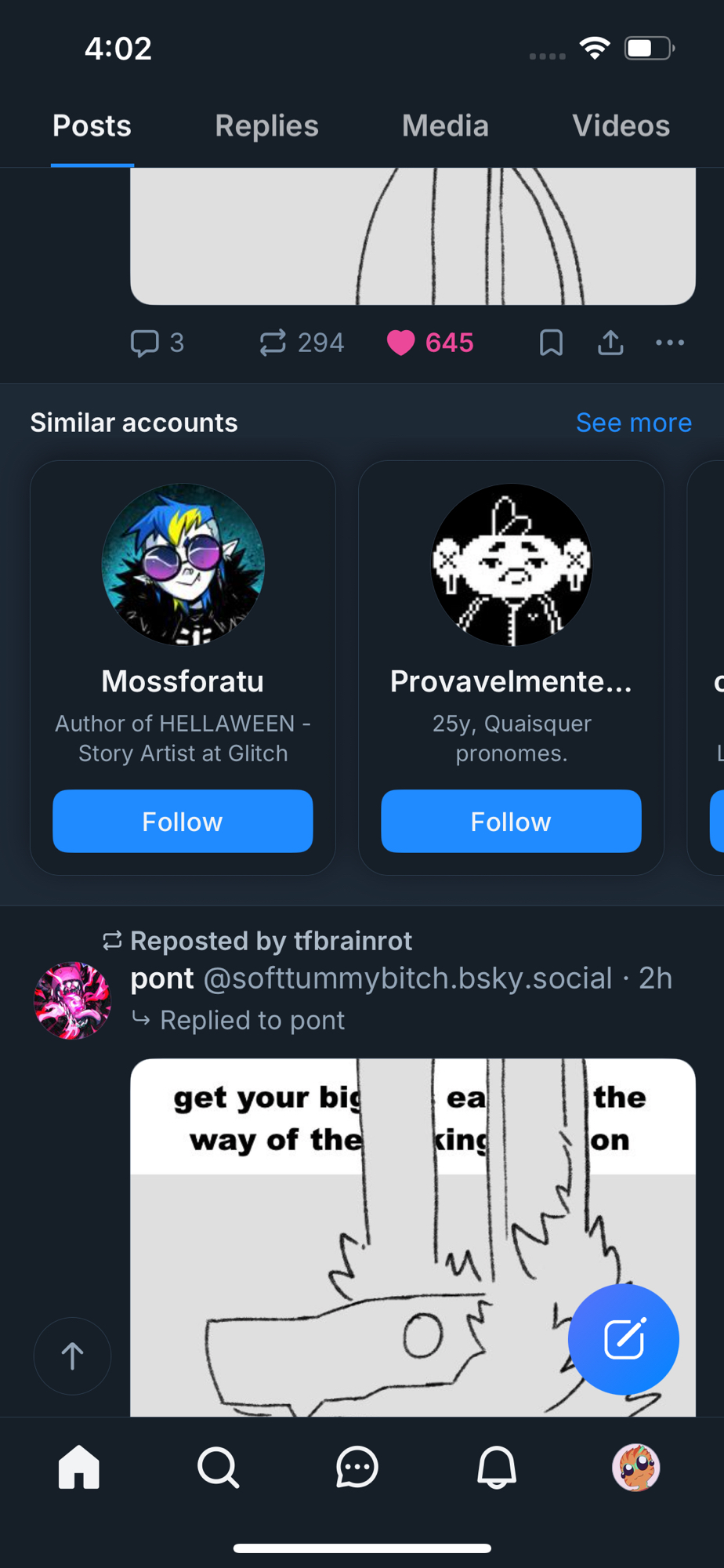Open the Chat messages
Screen dimensions: 724x1568
coord(357,1467)
